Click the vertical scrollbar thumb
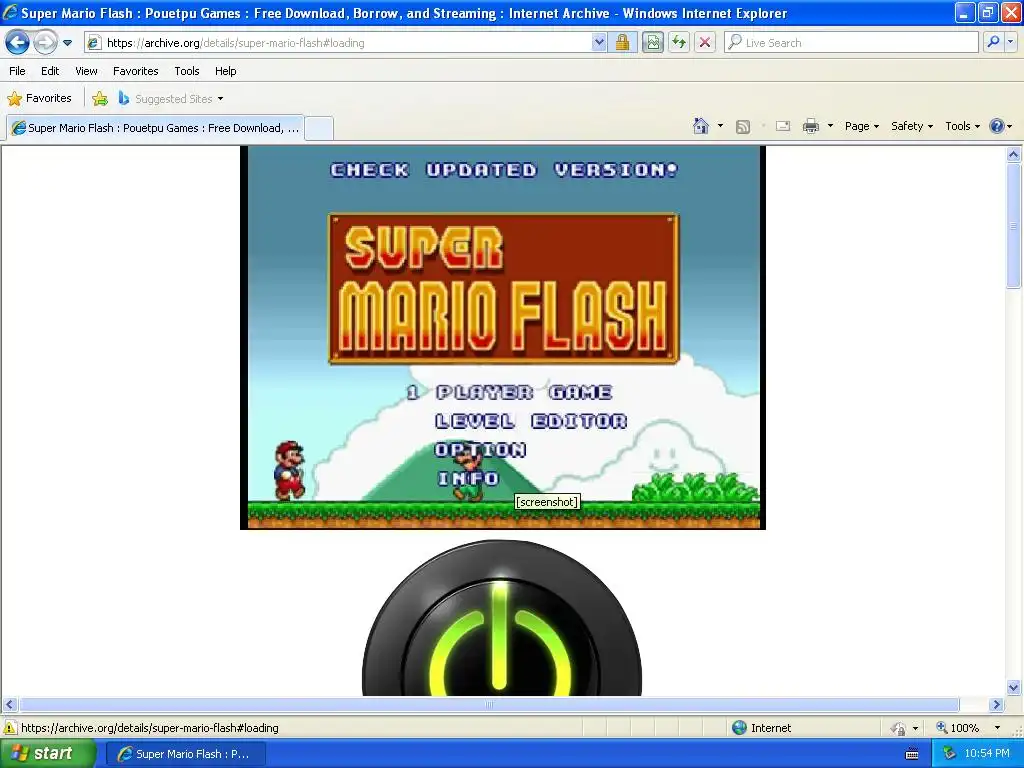The image size is (1024, 768). point(1014,225)
